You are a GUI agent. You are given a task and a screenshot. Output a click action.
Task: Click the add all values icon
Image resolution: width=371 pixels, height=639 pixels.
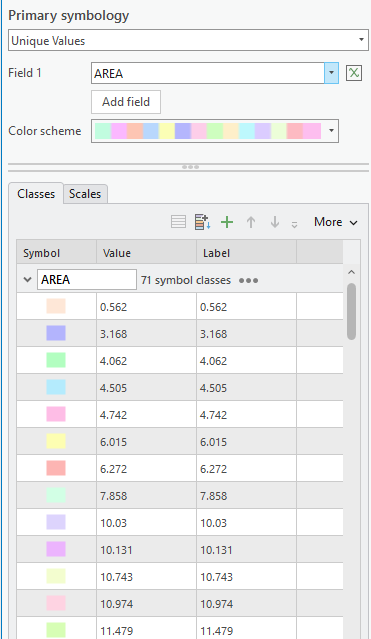(x=202, y=222)
